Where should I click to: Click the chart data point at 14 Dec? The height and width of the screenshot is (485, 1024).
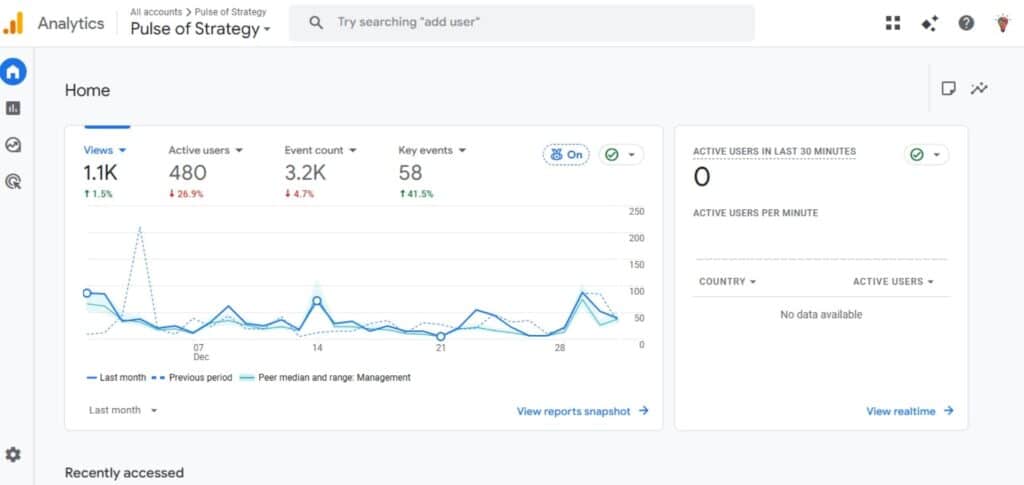[x=317, y=301]
